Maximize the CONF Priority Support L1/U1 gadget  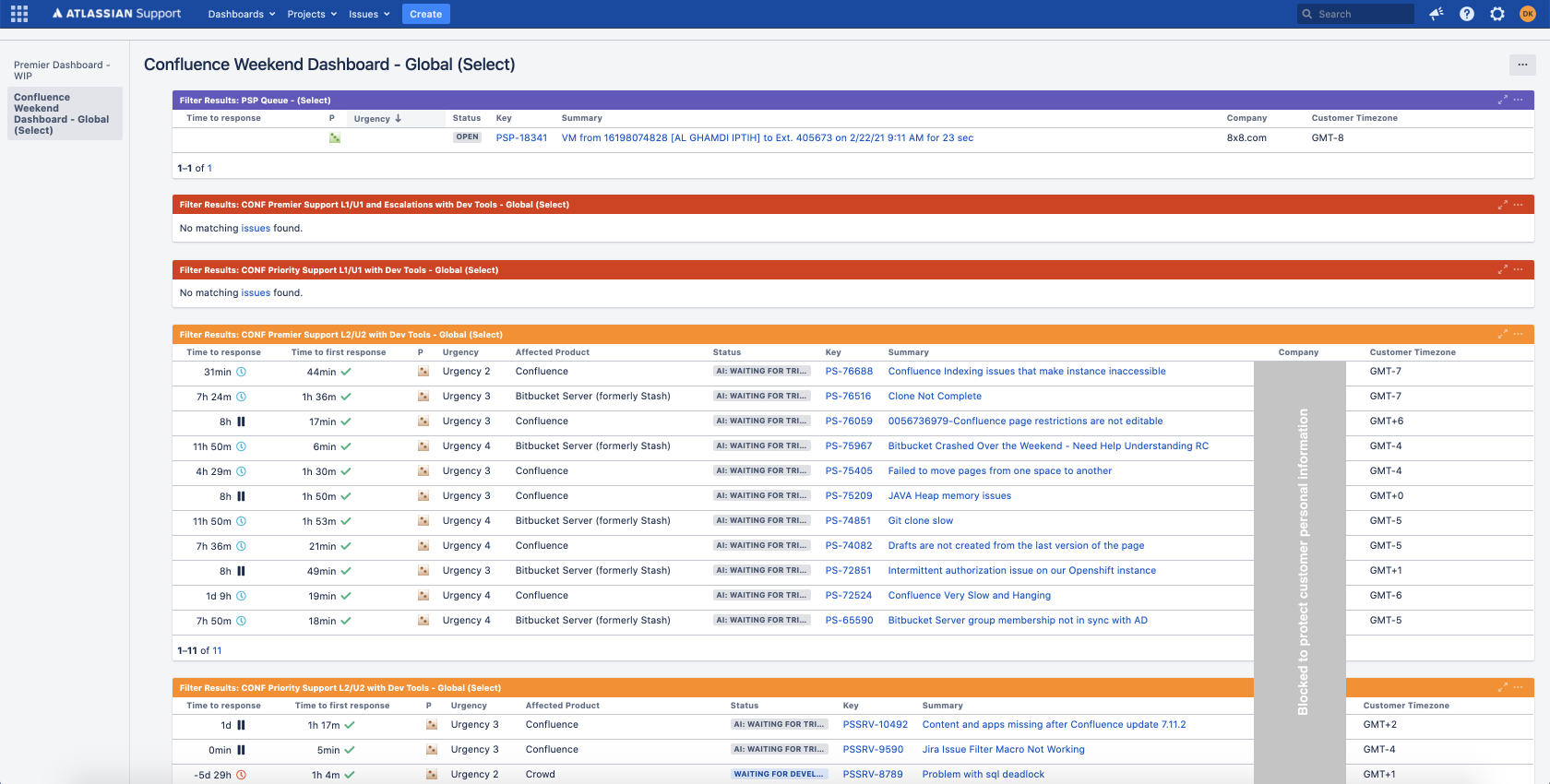point(1502,269)
